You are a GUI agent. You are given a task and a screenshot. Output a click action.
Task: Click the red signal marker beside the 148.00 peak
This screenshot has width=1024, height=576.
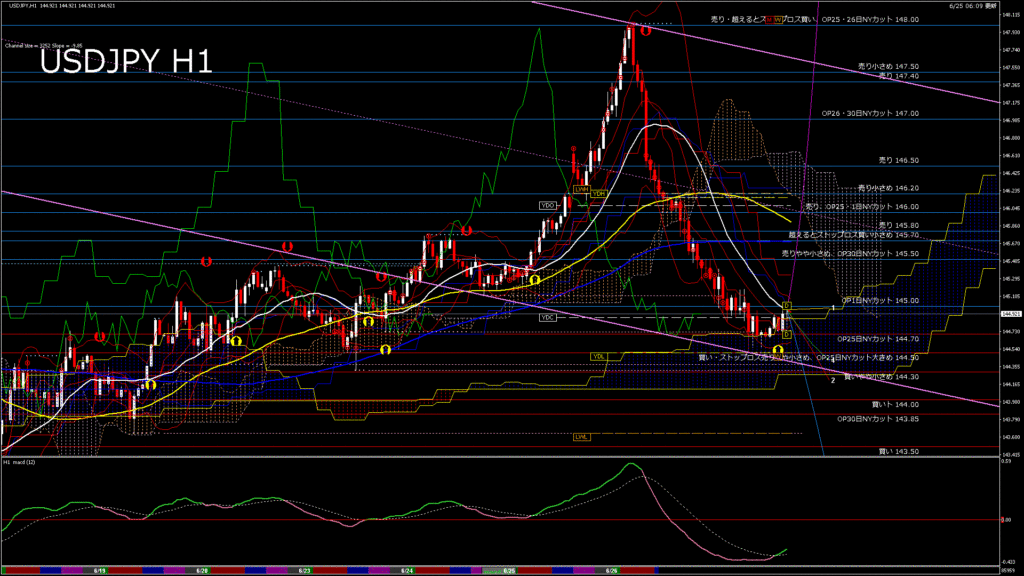(x=646, y=31)
